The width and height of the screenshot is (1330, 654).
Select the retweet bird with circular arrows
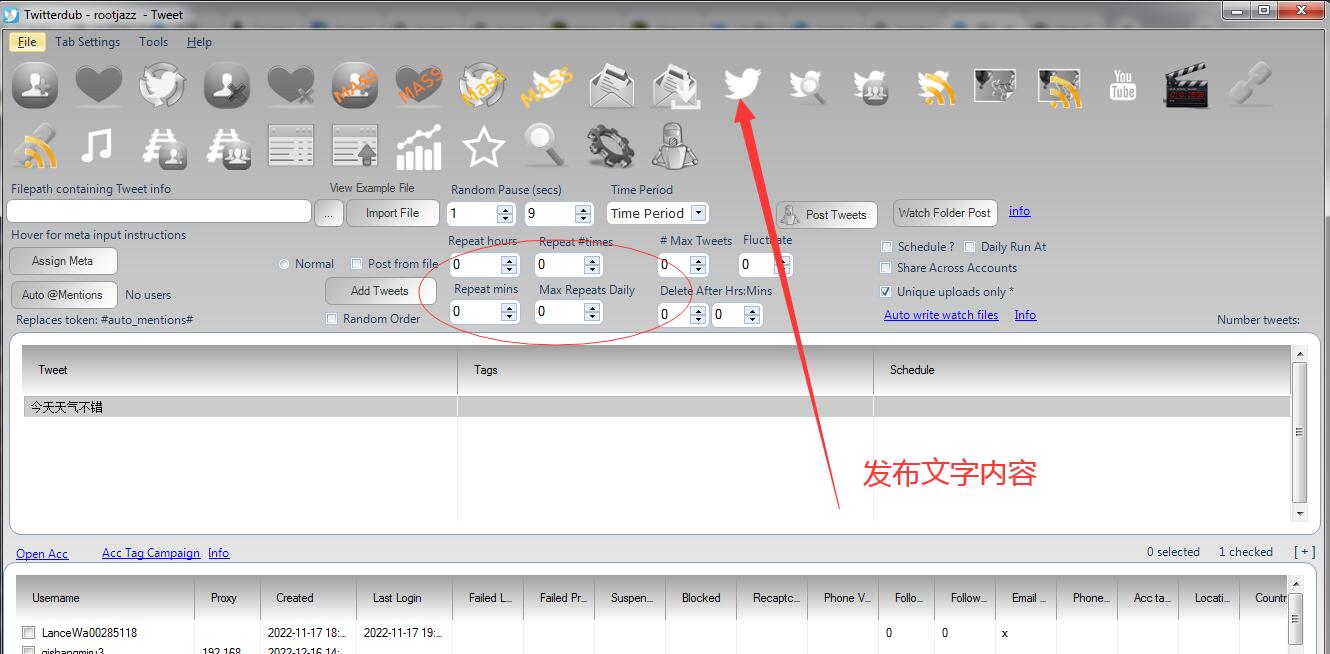pos(162,86)
